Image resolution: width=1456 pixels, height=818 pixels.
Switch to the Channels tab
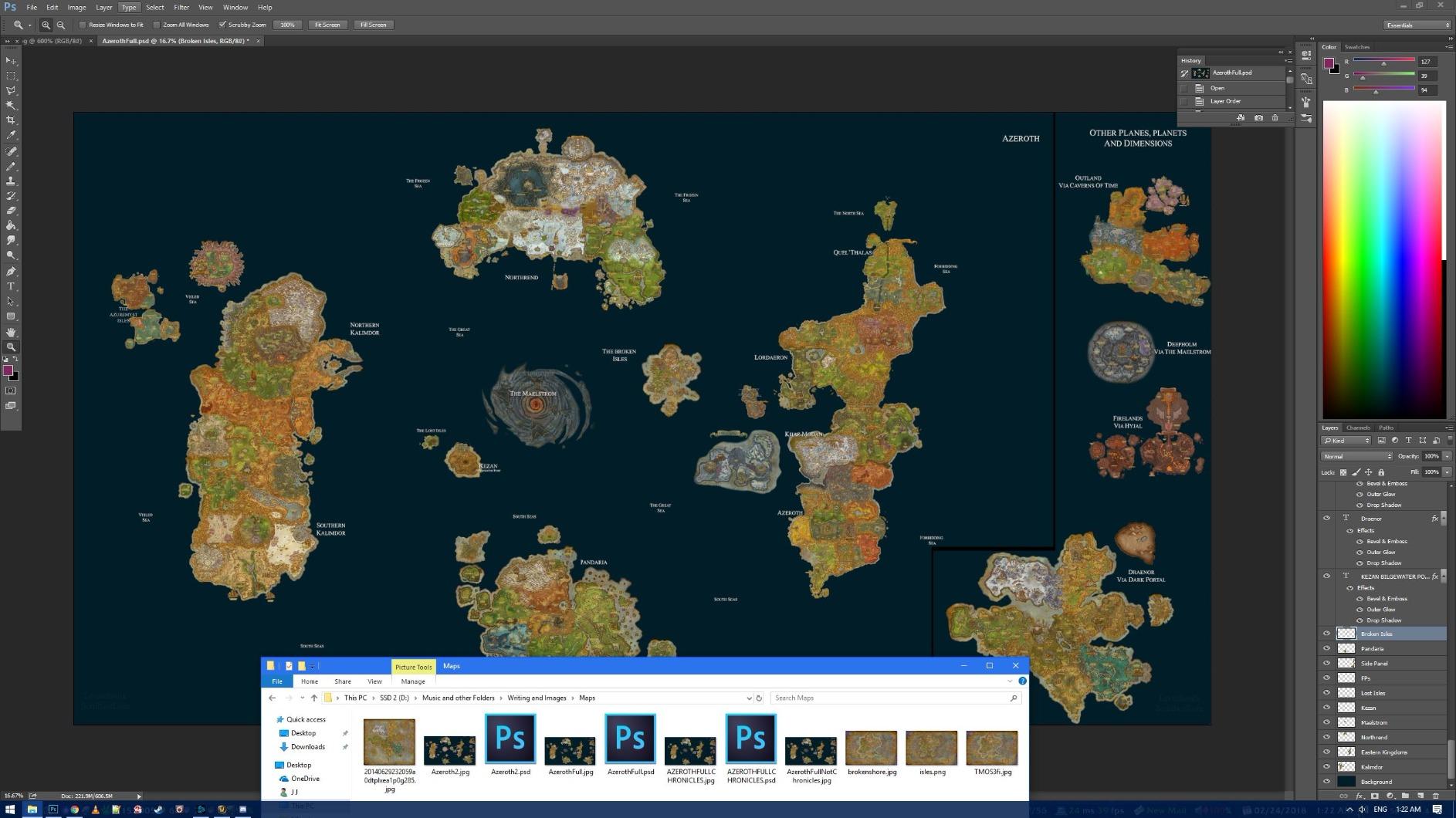click(1358, 428)
